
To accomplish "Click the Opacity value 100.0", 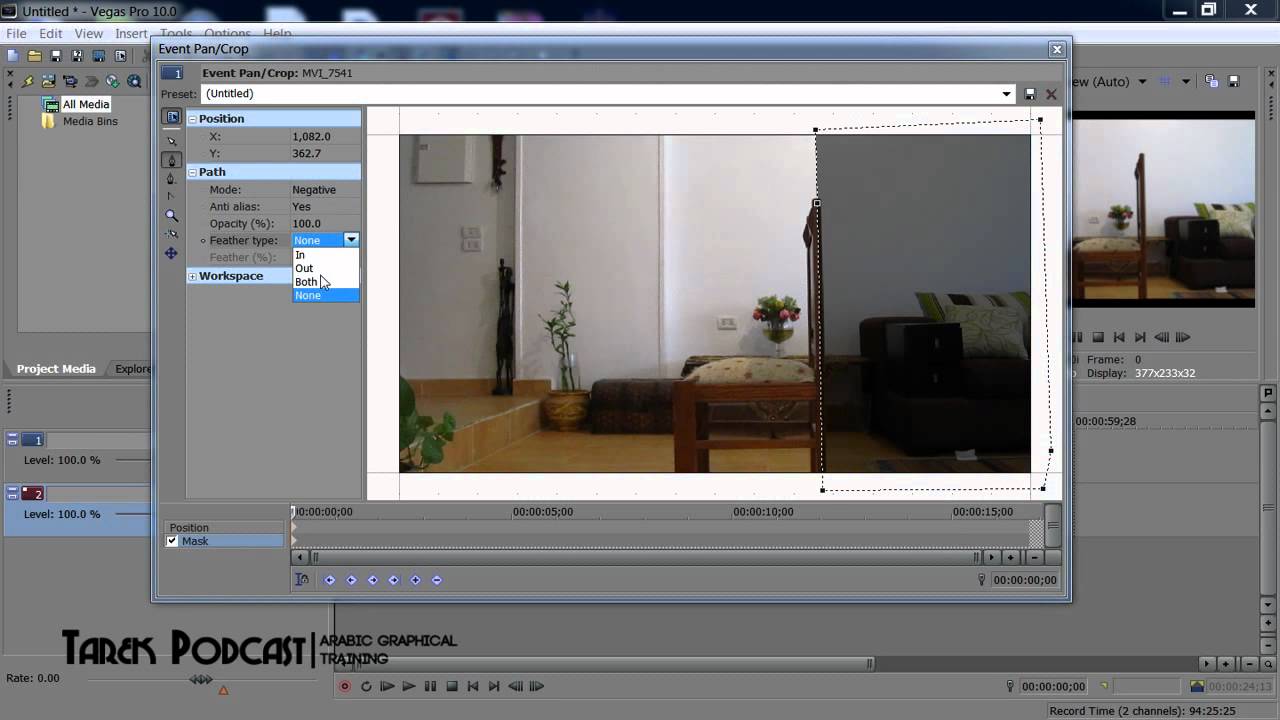I will coord(306,224).
